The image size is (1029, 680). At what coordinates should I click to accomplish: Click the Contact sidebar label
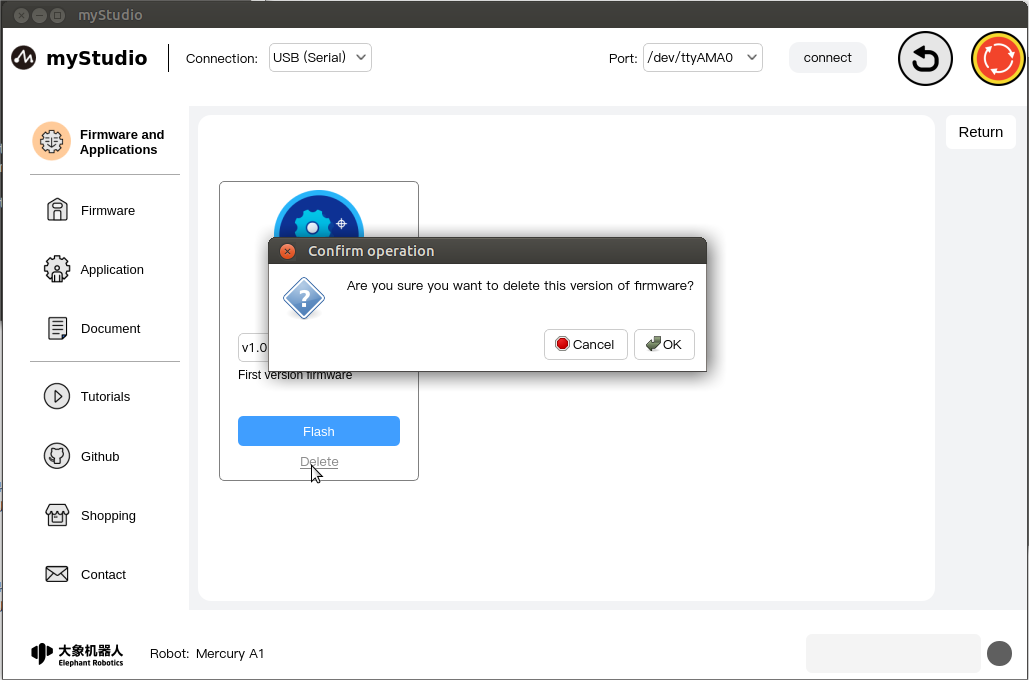point(103,574)
